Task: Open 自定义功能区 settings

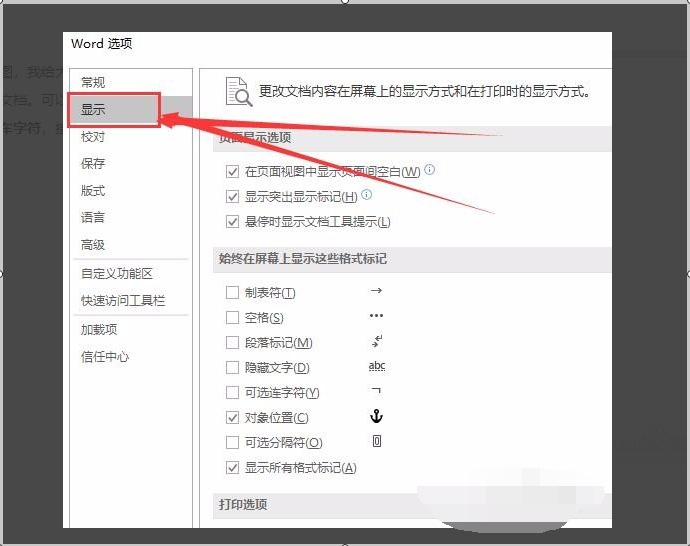Action: 117,274
